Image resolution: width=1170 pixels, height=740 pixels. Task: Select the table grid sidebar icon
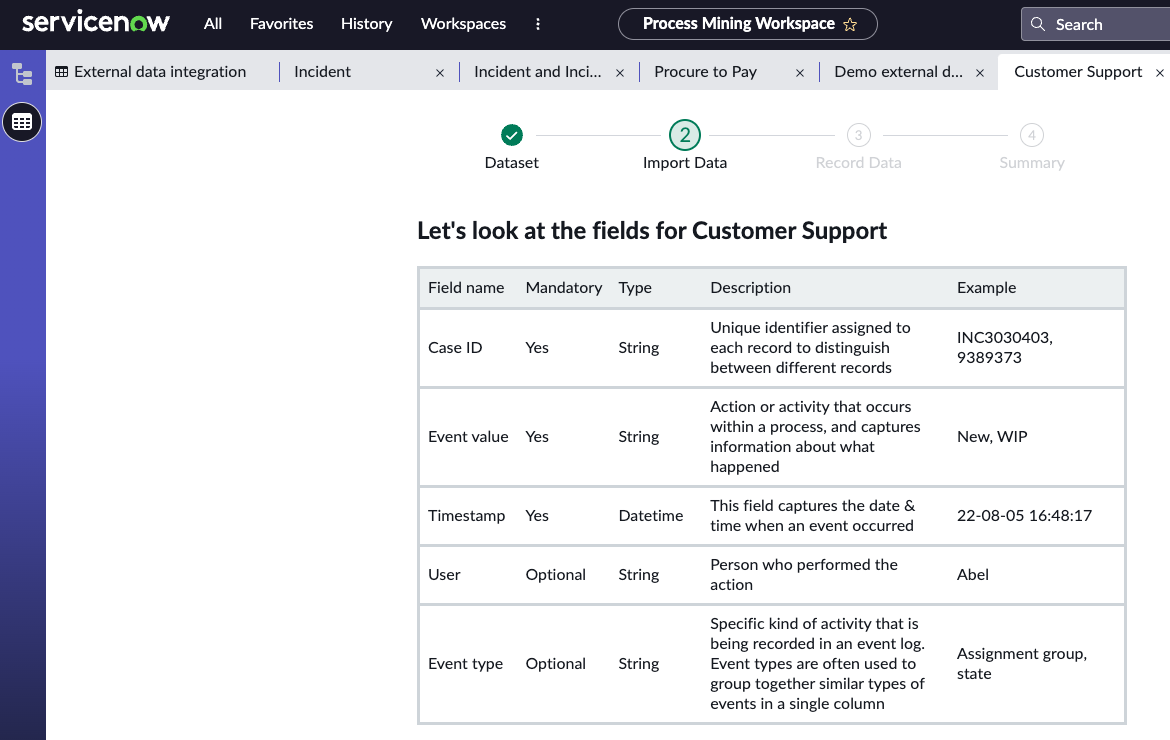22,122
